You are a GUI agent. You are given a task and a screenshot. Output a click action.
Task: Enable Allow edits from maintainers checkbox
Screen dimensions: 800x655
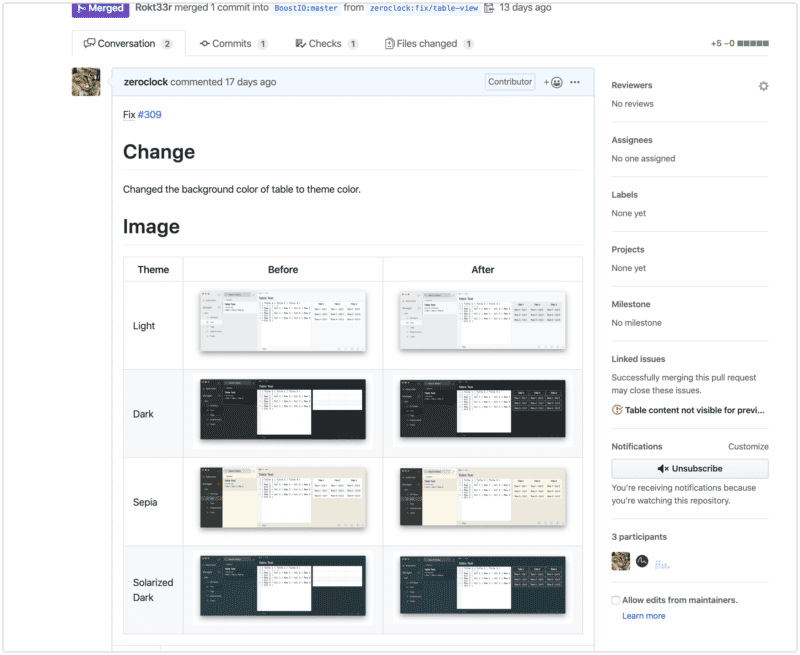616,600
